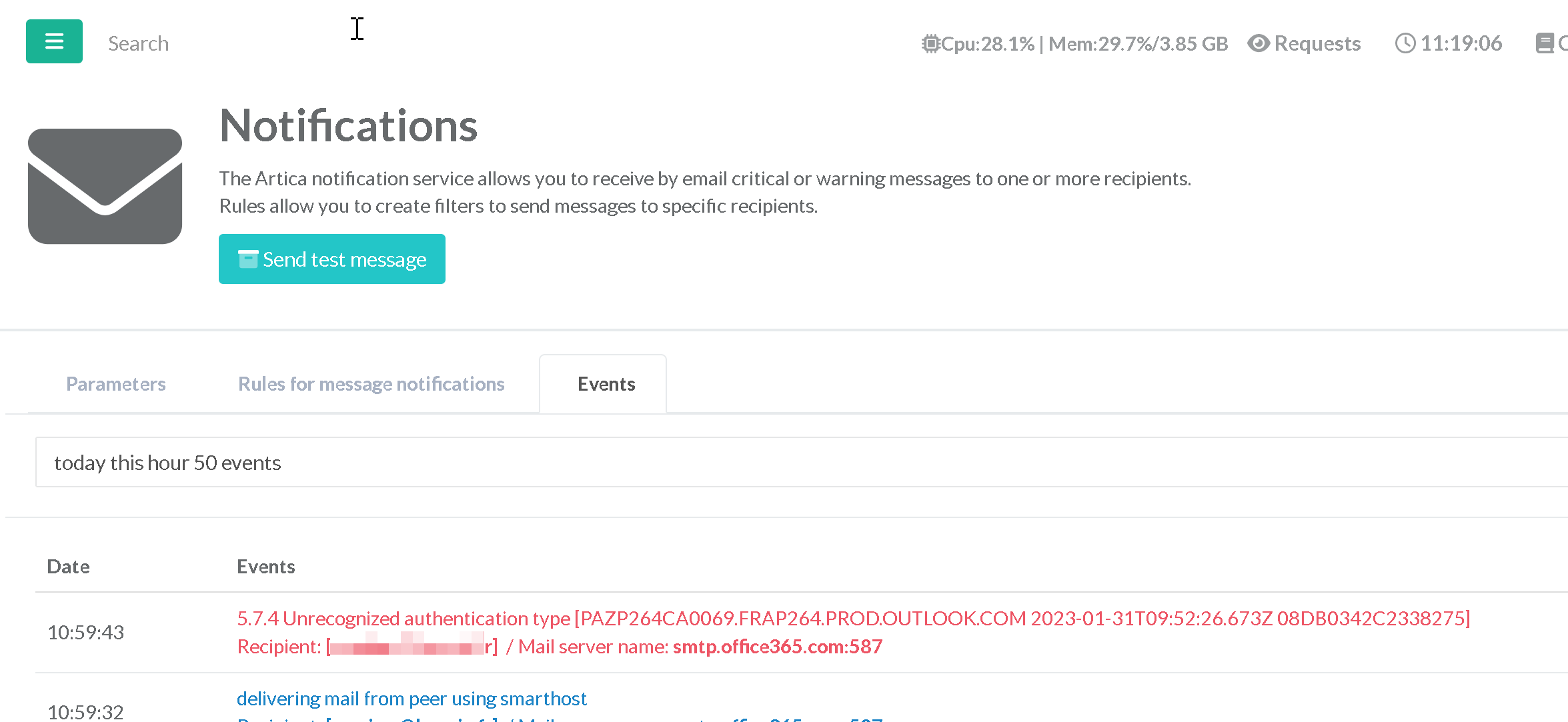Select the Events tab

point(606,384)
